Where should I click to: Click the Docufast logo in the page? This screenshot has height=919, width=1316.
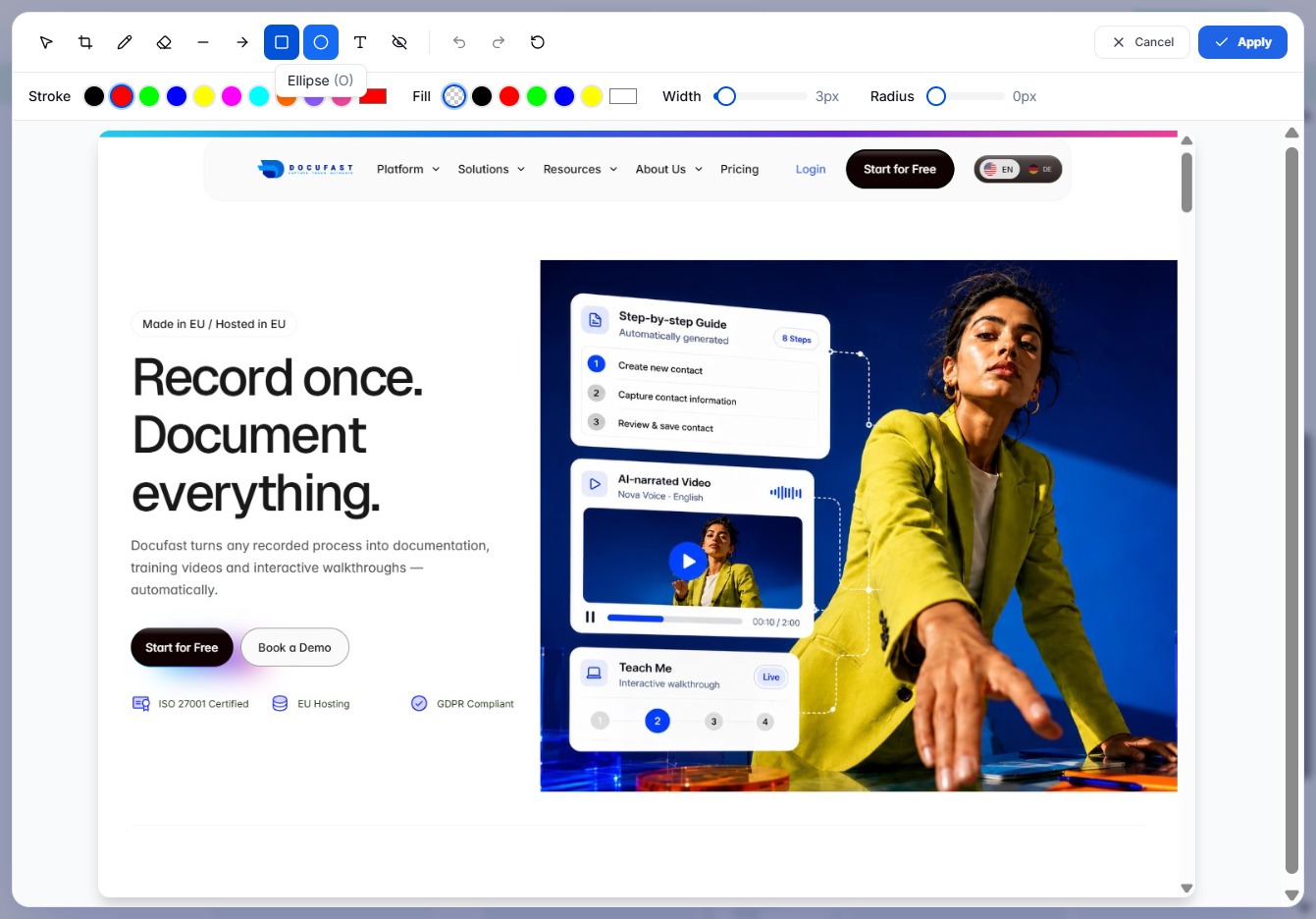click(305, 169)
